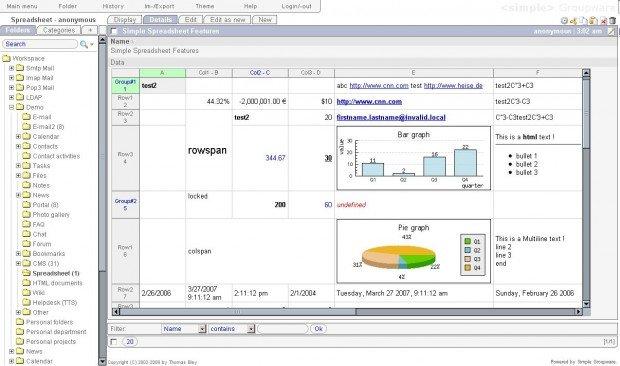Collapse the Demo folder tree node
620x366 pixels.
(11, 107)
